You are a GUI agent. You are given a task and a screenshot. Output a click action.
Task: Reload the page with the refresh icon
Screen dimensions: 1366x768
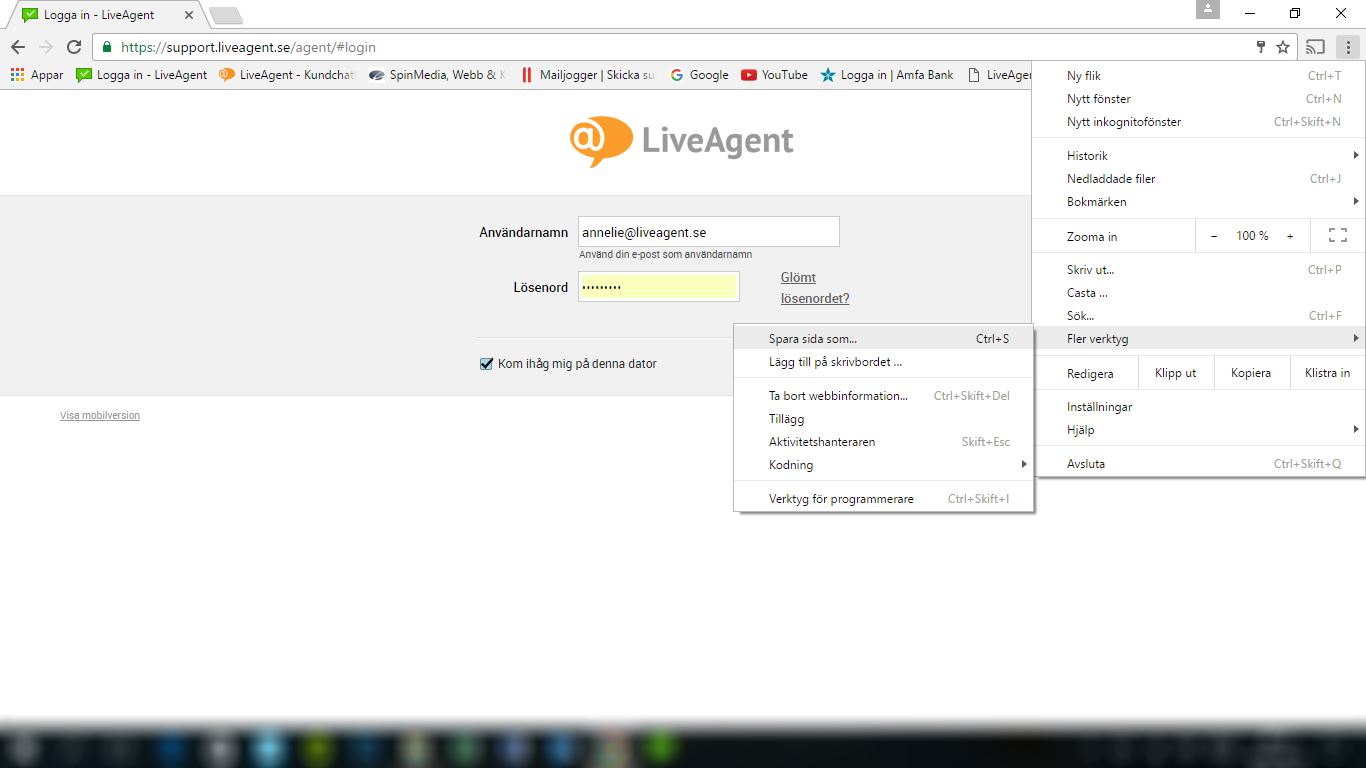coord(74,47)
